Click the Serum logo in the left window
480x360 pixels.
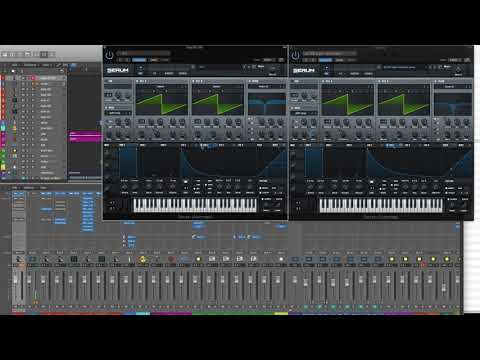(x=118, y=70)
